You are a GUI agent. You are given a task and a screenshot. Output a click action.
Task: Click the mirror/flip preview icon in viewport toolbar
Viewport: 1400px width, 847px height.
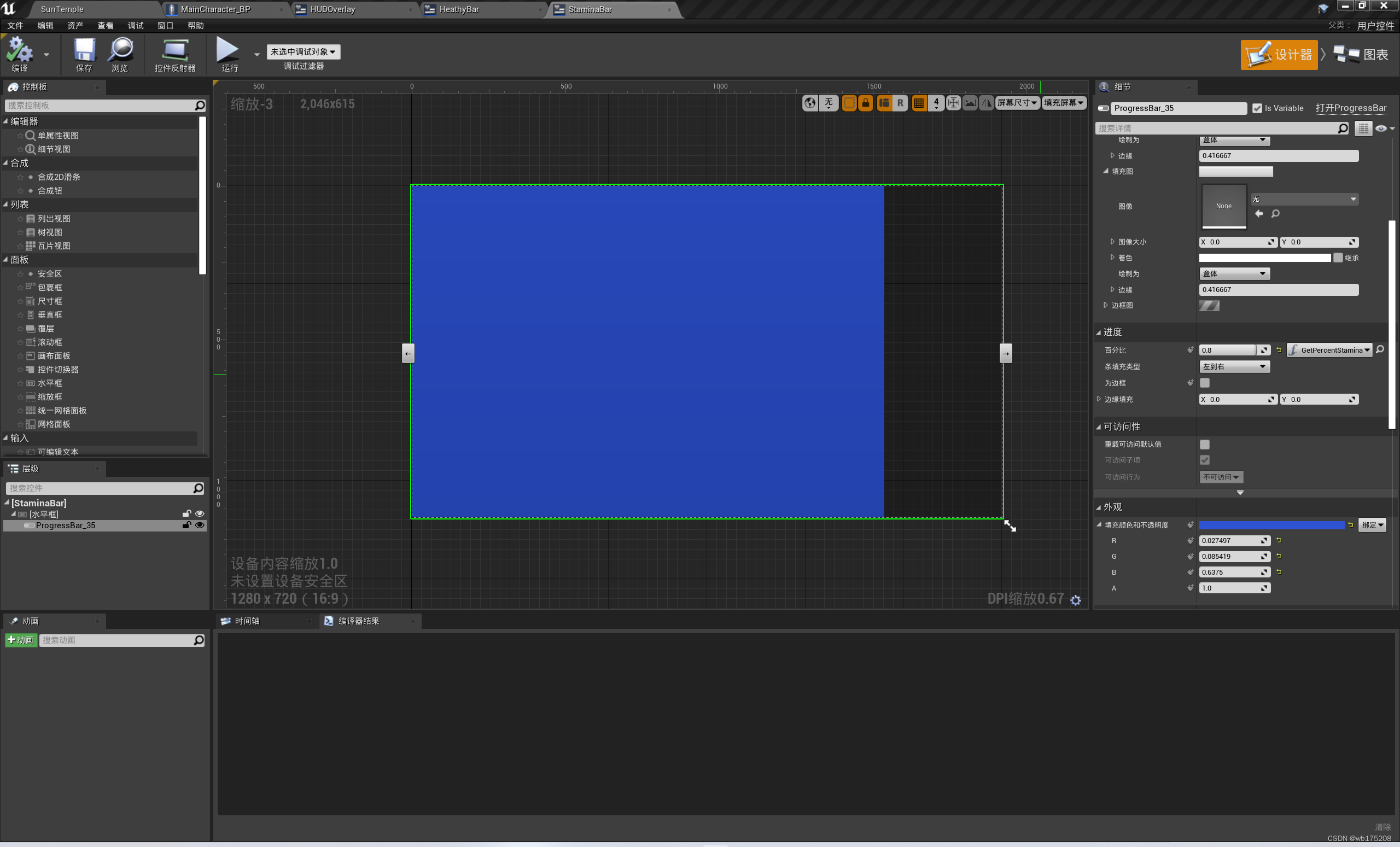click(x=987, y=103)
